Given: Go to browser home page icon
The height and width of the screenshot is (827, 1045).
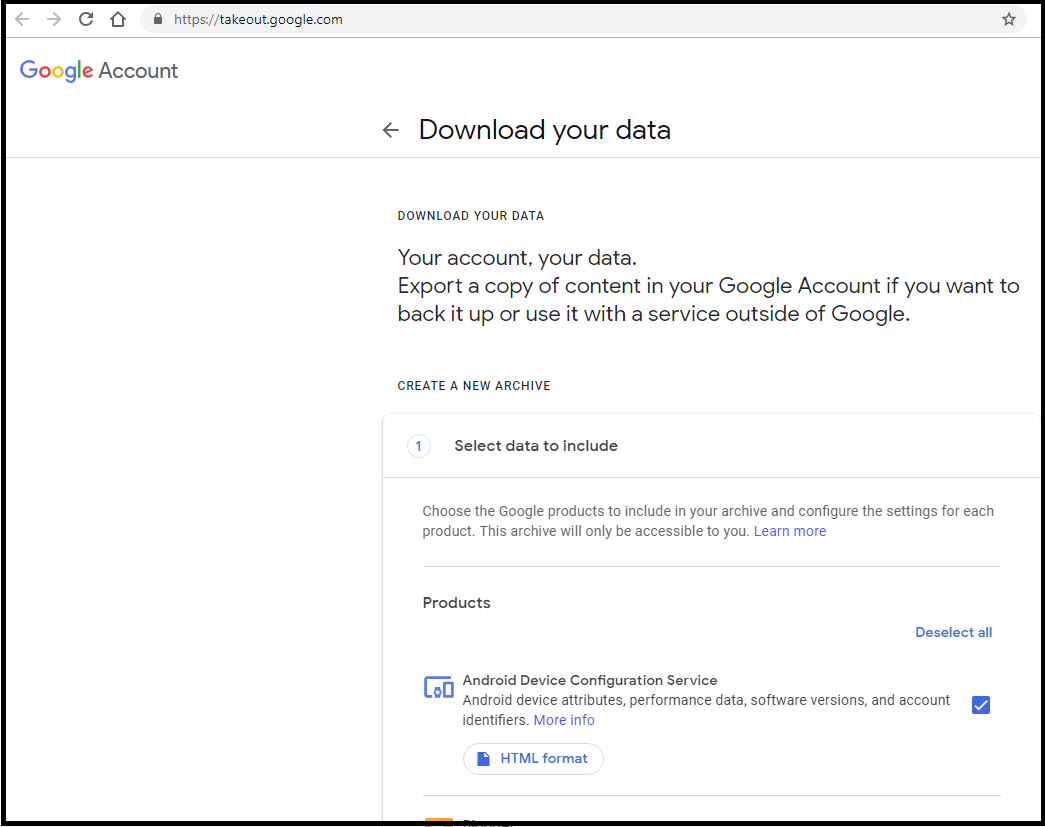Looking at the screenshot, I should (x=118, y=19).
